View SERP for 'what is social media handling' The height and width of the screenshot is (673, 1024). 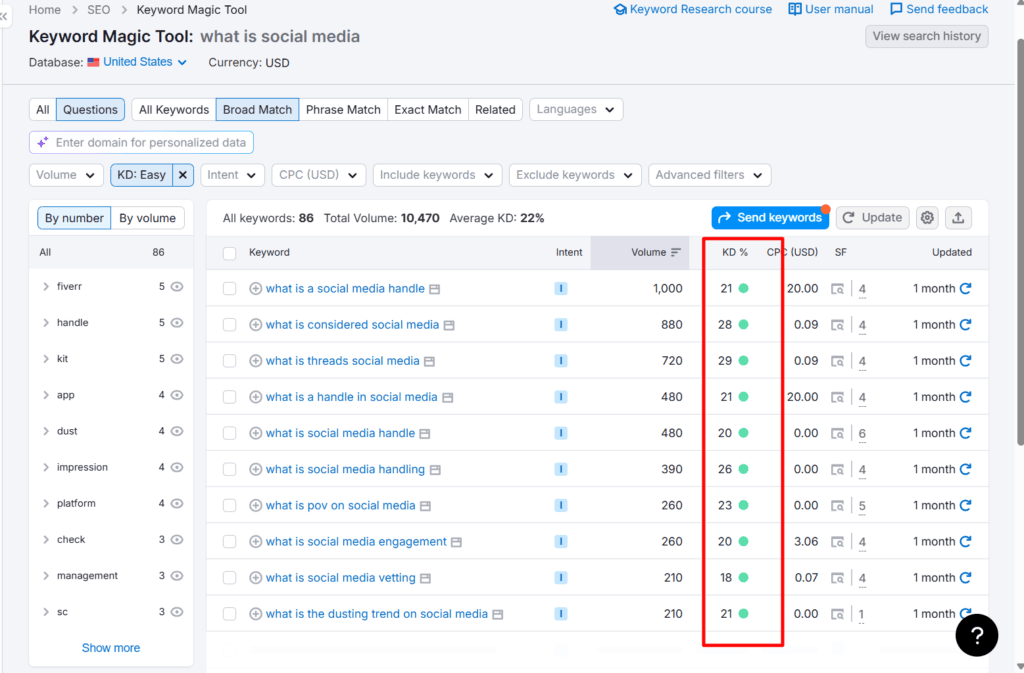837,469
